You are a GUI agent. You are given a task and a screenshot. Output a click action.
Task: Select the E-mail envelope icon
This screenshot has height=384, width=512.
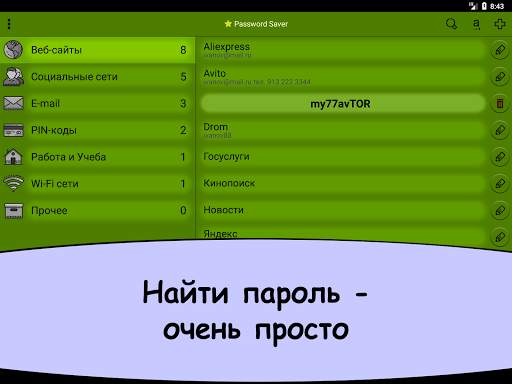(x=13, y=103)
